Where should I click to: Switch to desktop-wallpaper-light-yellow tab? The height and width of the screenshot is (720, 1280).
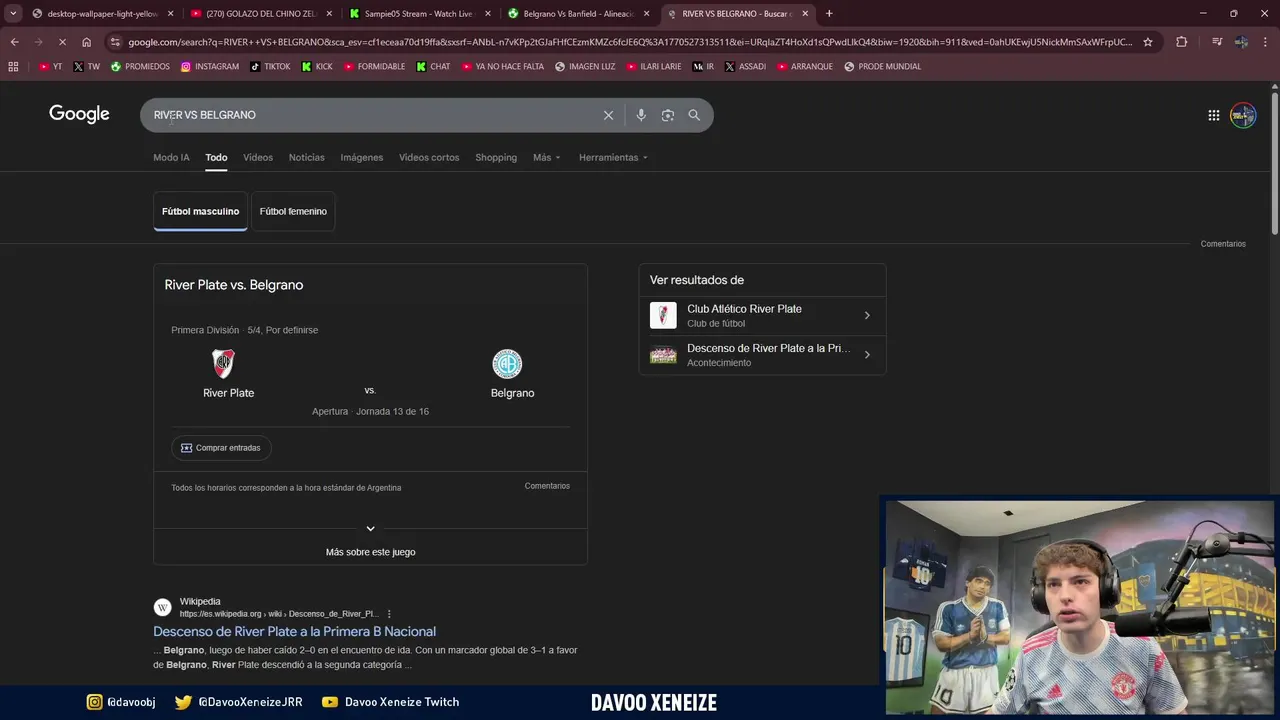coord(103,14)
